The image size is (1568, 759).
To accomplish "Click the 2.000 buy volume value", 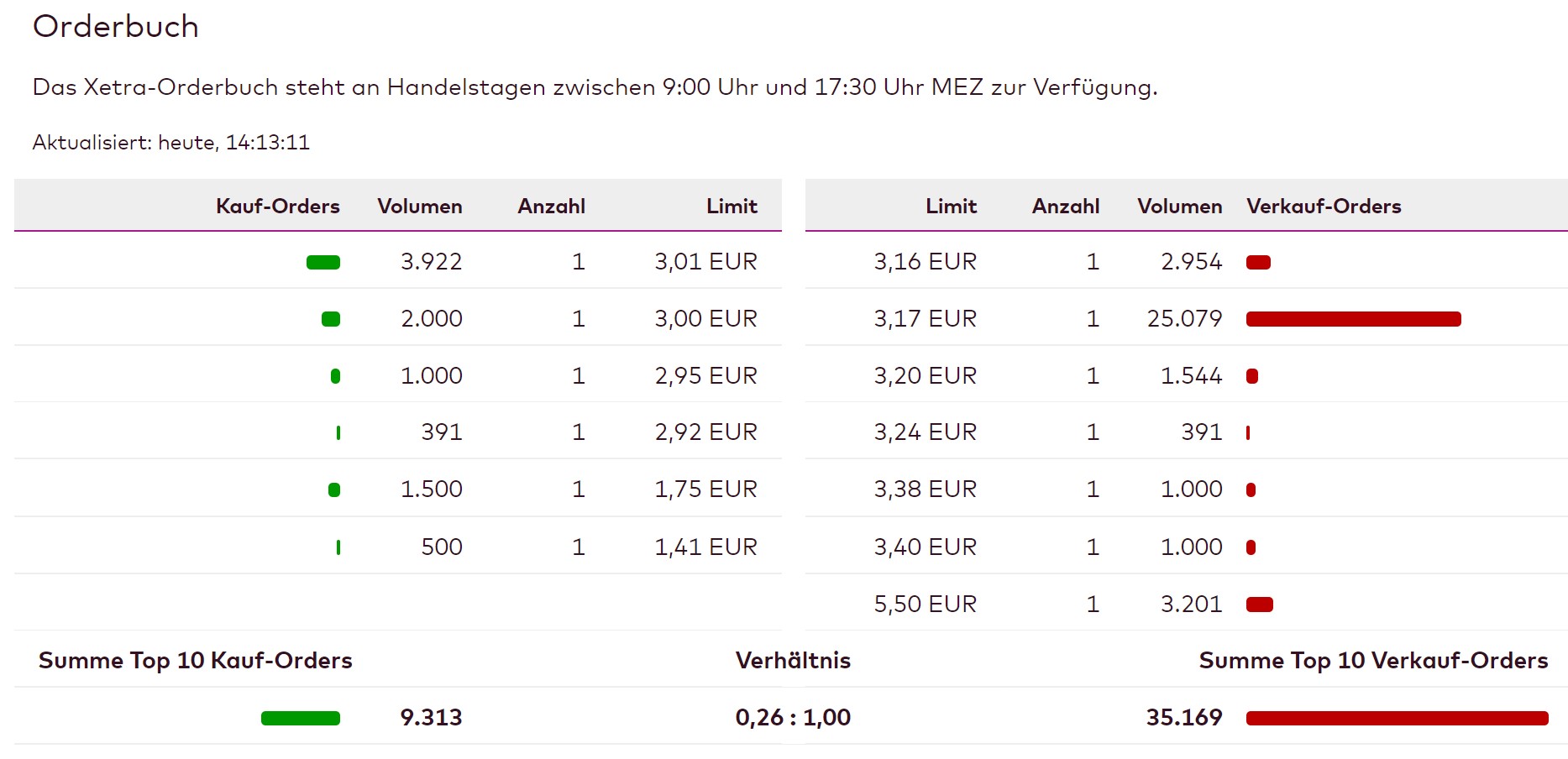I will [431, 319].
